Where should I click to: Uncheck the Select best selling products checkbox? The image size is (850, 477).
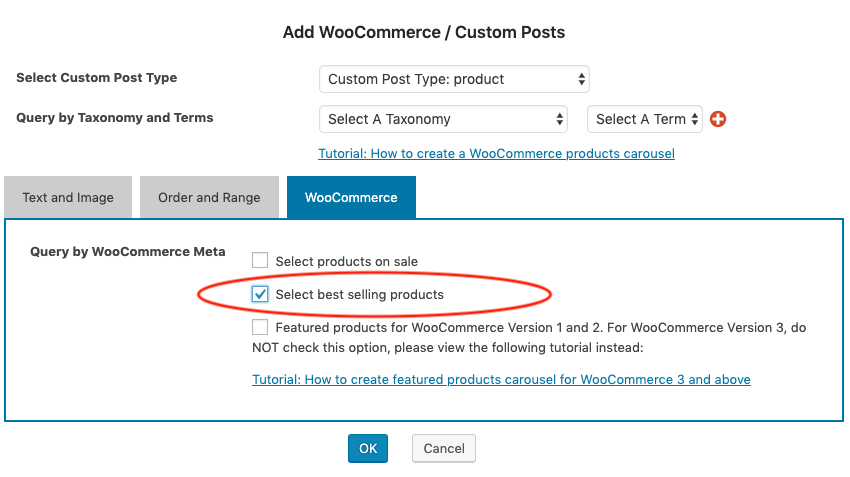click(260, 294)
